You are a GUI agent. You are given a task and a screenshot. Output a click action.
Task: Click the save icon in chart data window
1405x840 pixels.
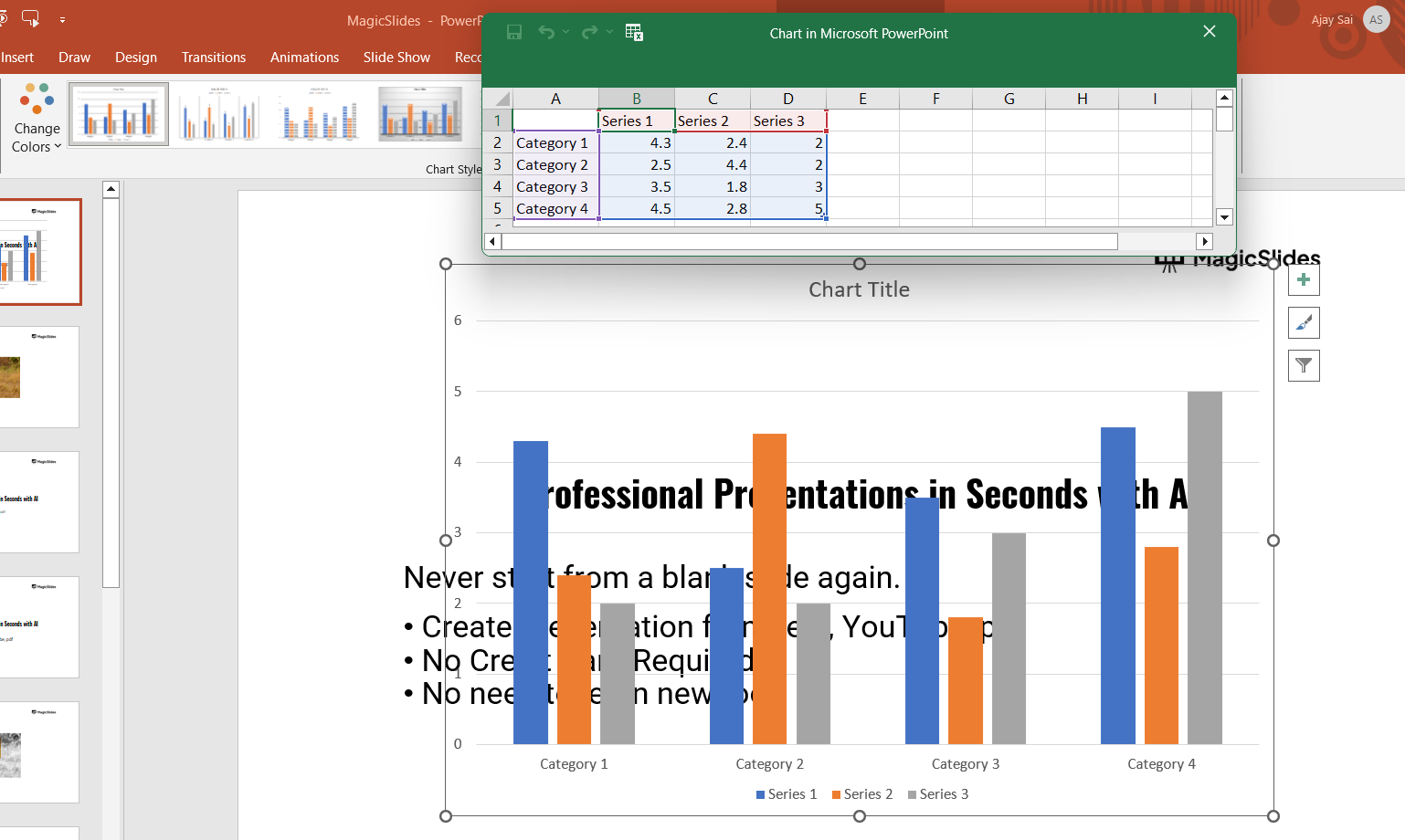(514, 33)
